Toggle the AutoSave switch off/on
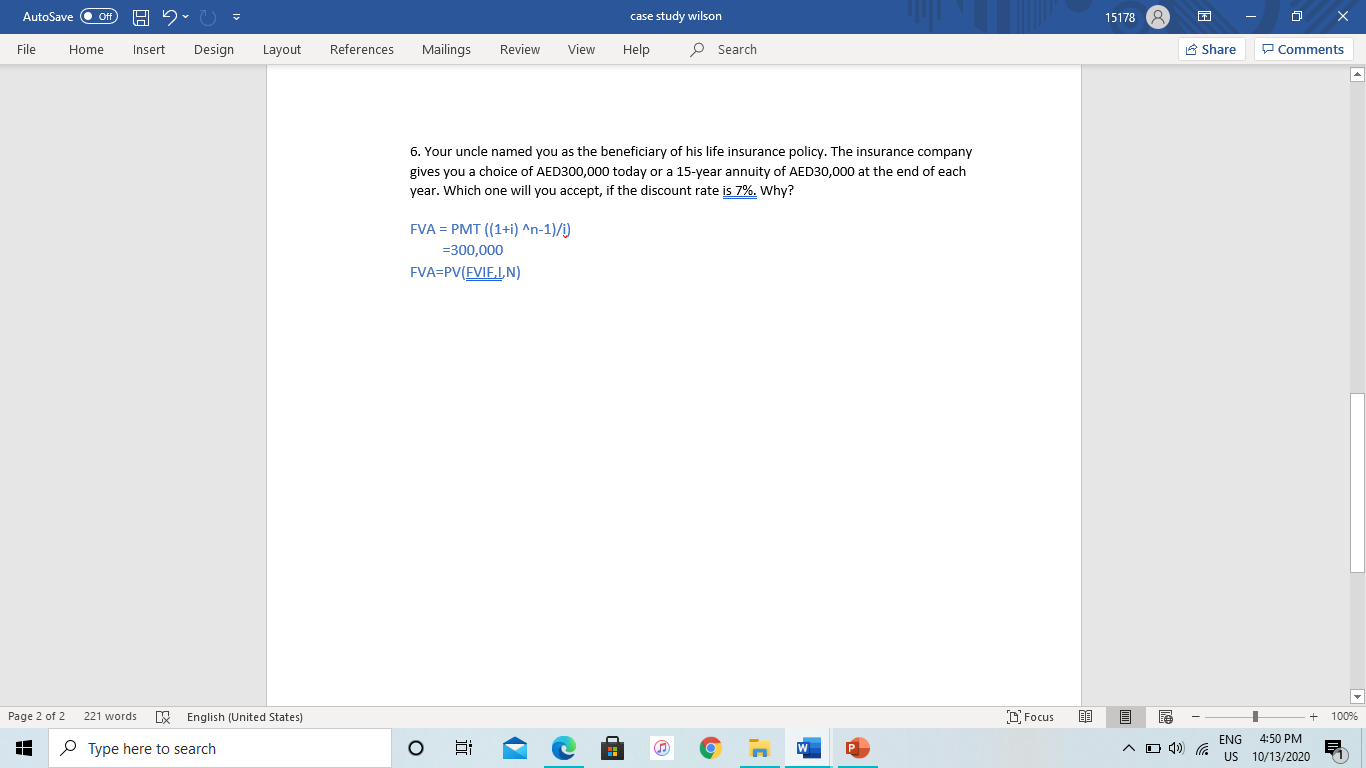This screenshot has height=768, width=1366. click(98, 16)
